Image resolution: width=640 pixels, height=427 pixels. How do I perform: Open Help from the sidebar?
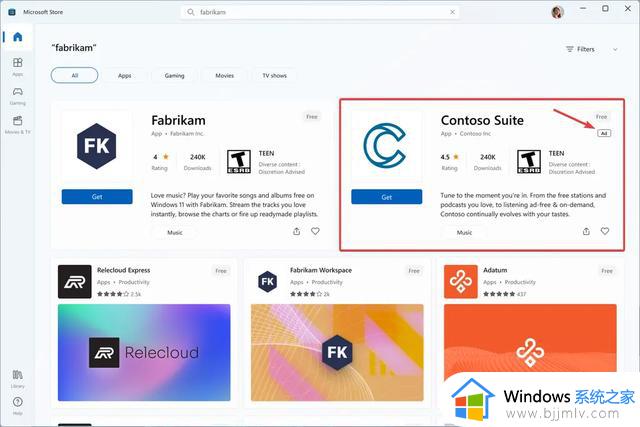point(18,405)
